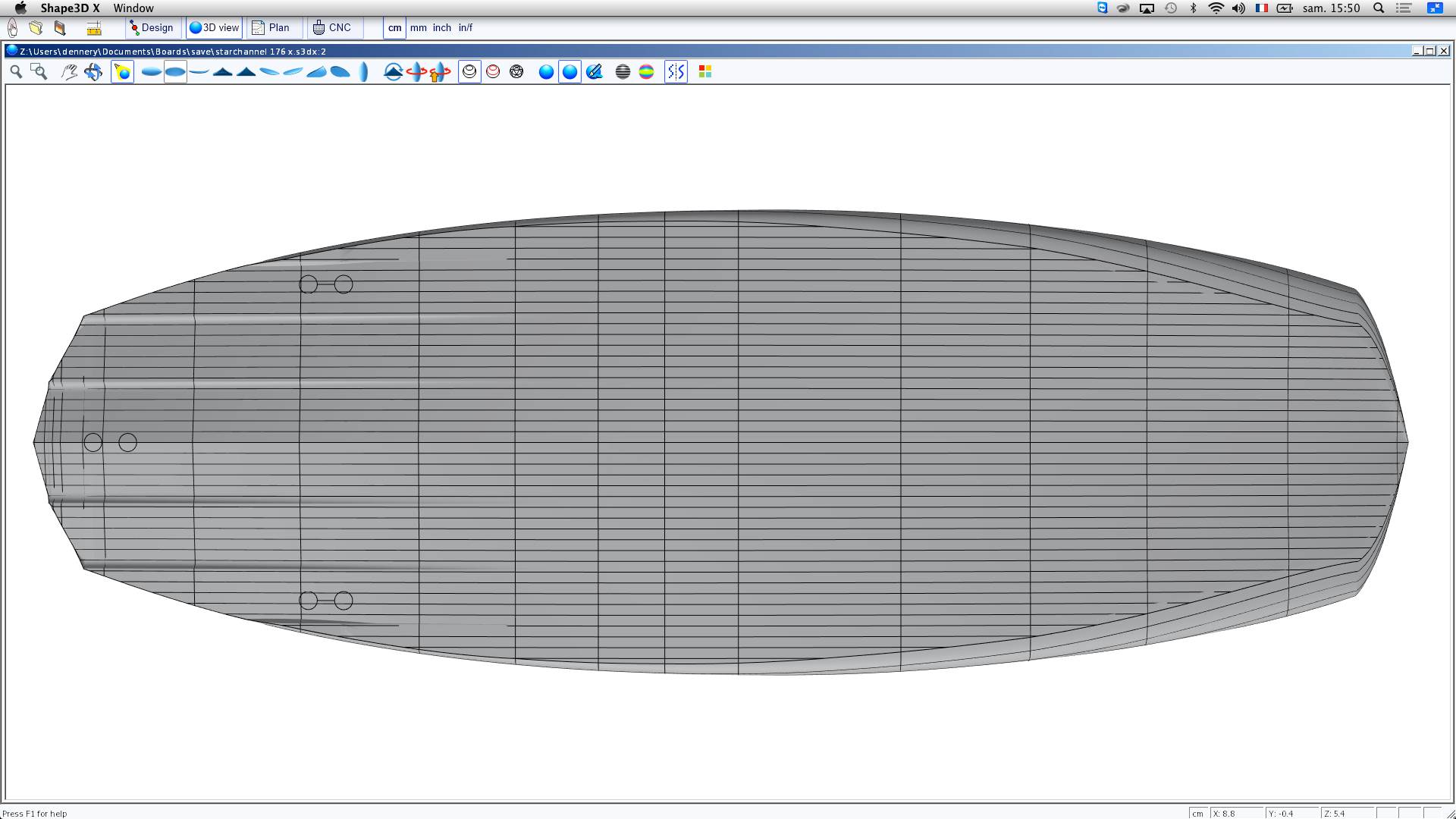Select the 3D rotate view tool
The width and height of the screenshot is (1456, 819).
pyautogui.click(x=93, y=72)
